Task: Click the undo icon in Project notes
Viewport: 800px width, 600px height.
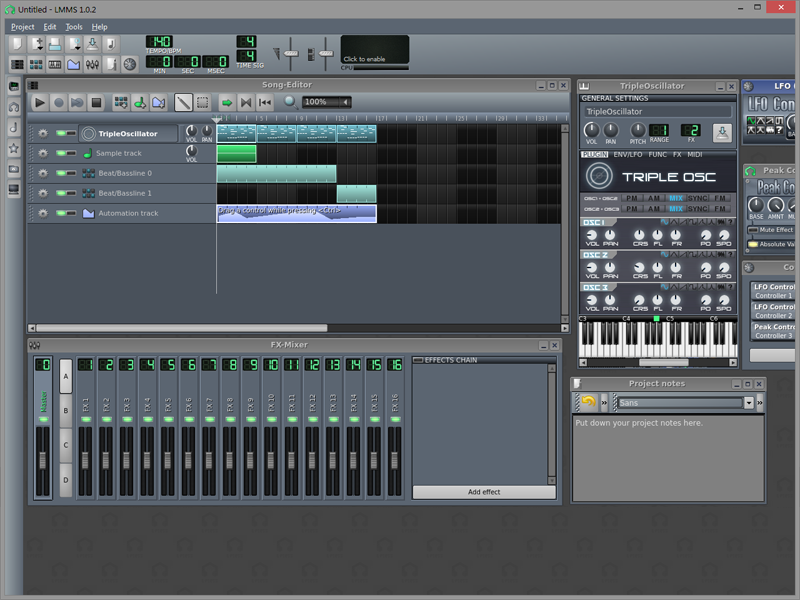Action: [588, 402]
